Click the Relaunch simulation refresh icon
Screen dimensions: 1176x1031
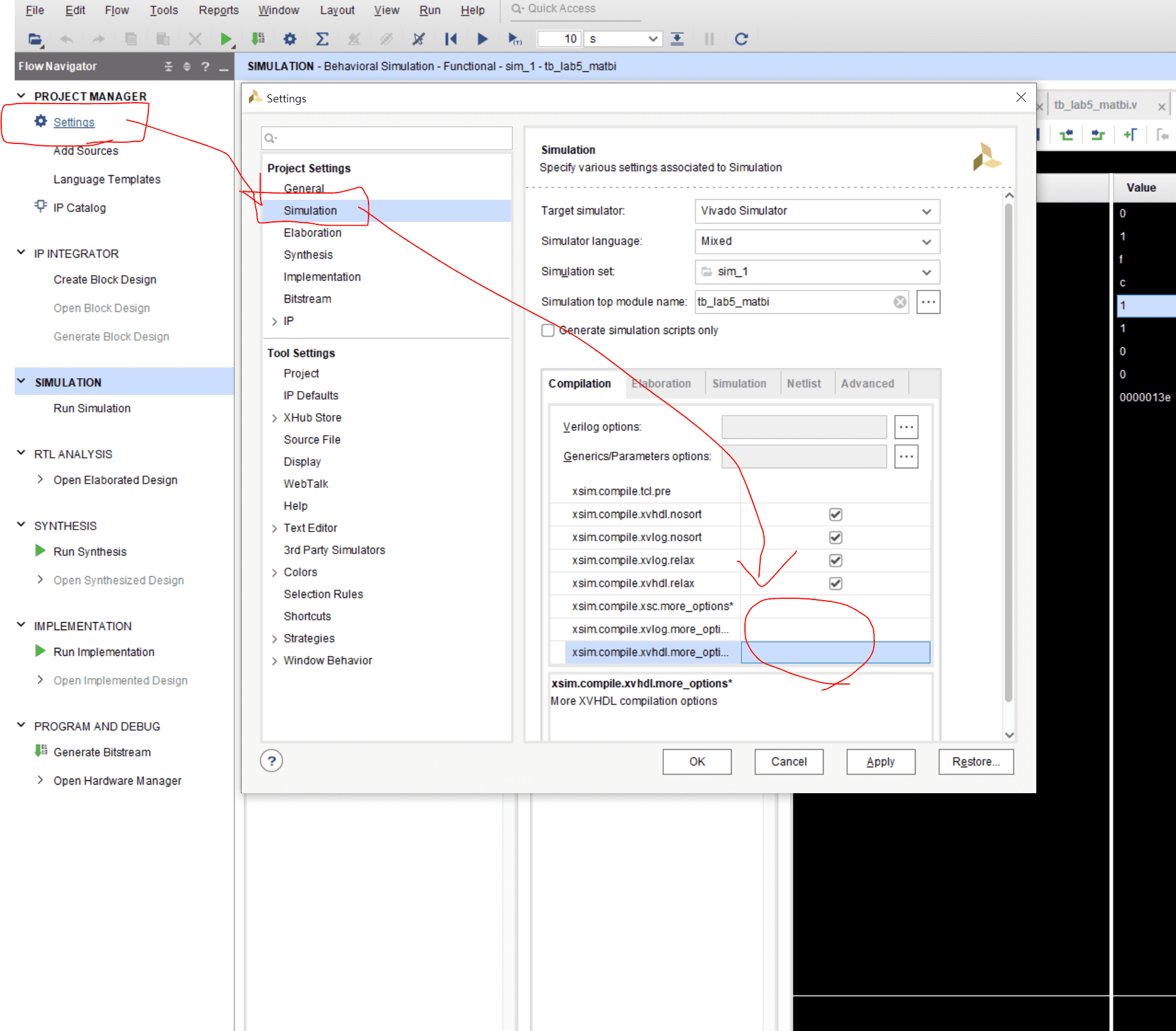tap(741, 39)
